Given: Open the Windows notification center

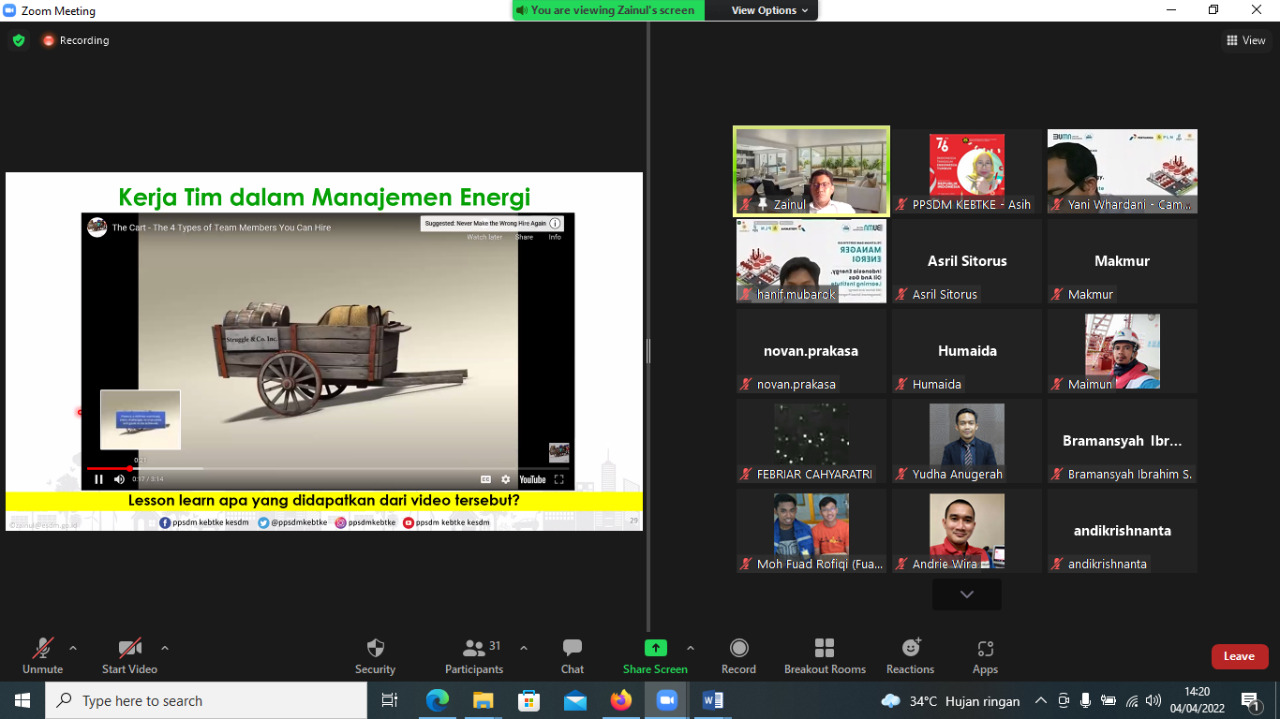Looking at the screenshot, I should pos(1250,701).
